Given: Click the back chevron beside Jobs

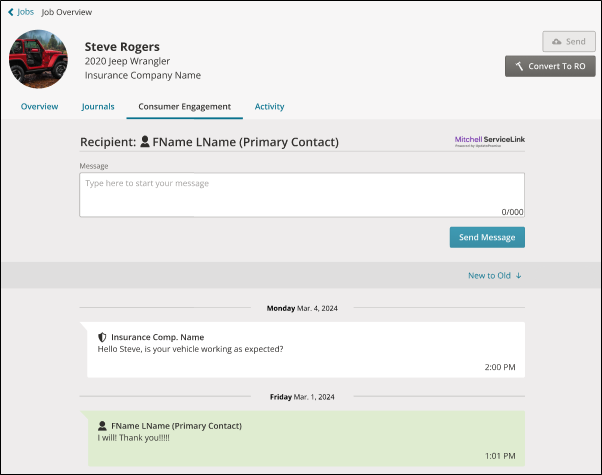Looking at the screenshot, I should [11, 12].
